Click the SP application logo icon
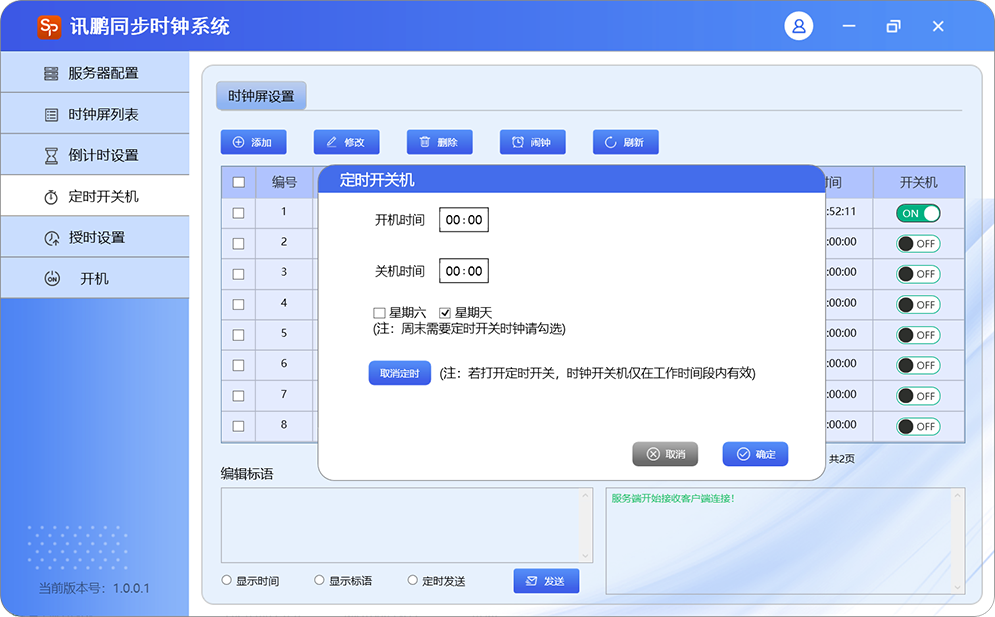The height and width of the screenshot is (617, 995). [49, 27]
